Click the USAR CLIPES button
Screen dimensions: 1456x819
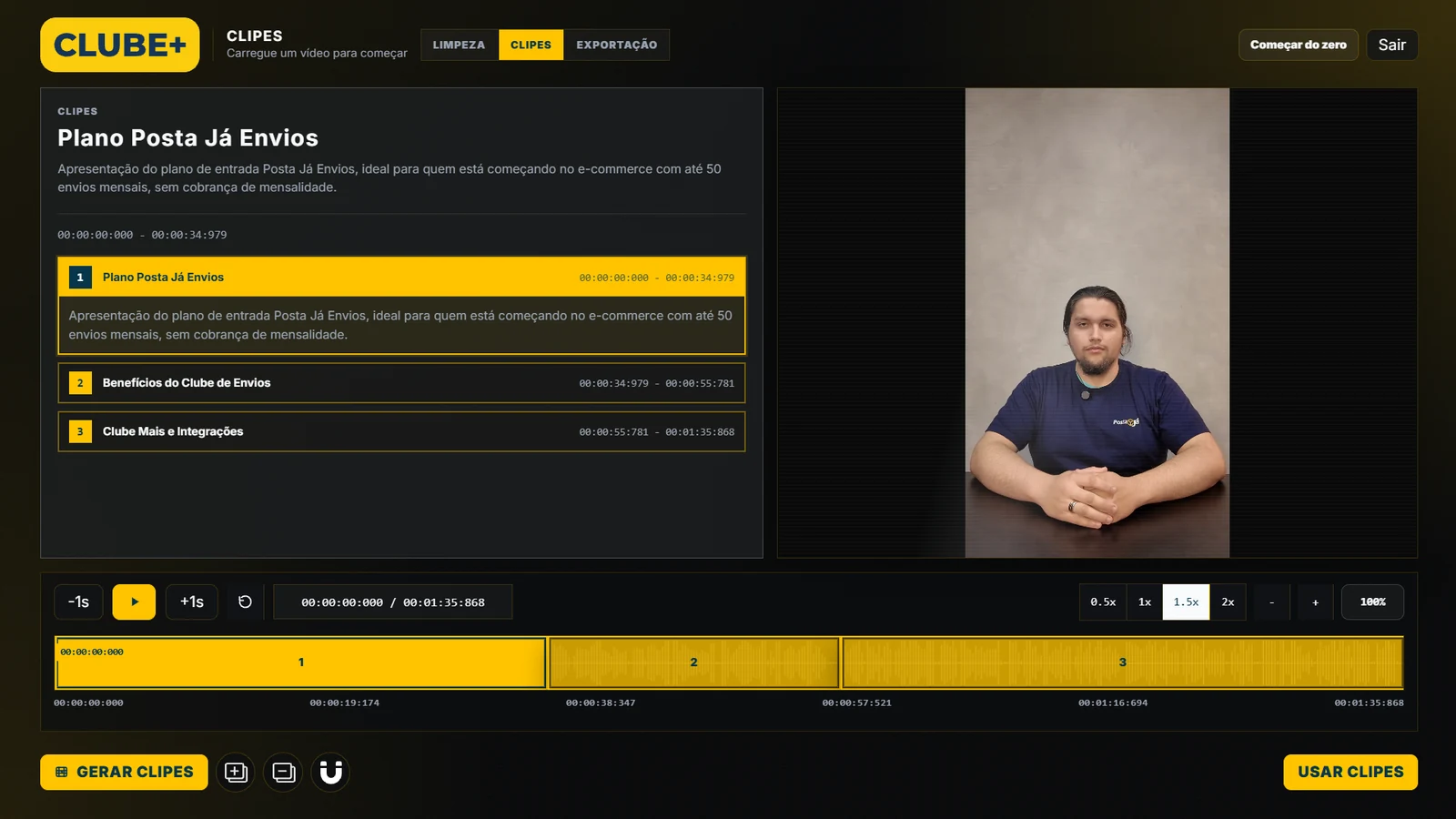click(1350, 773)
